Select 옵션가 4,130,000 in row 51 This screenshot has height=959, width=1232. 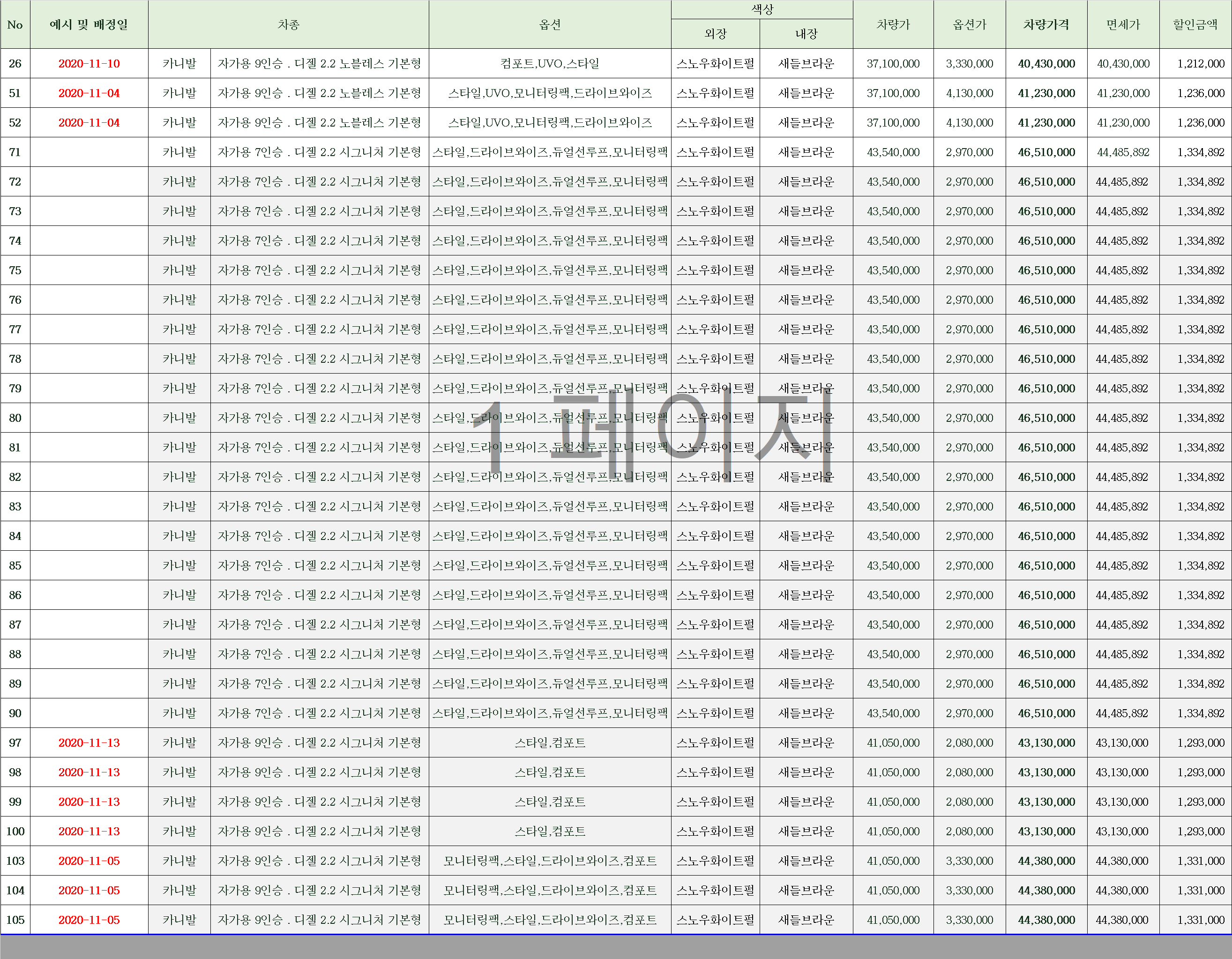tap(969, 93)
